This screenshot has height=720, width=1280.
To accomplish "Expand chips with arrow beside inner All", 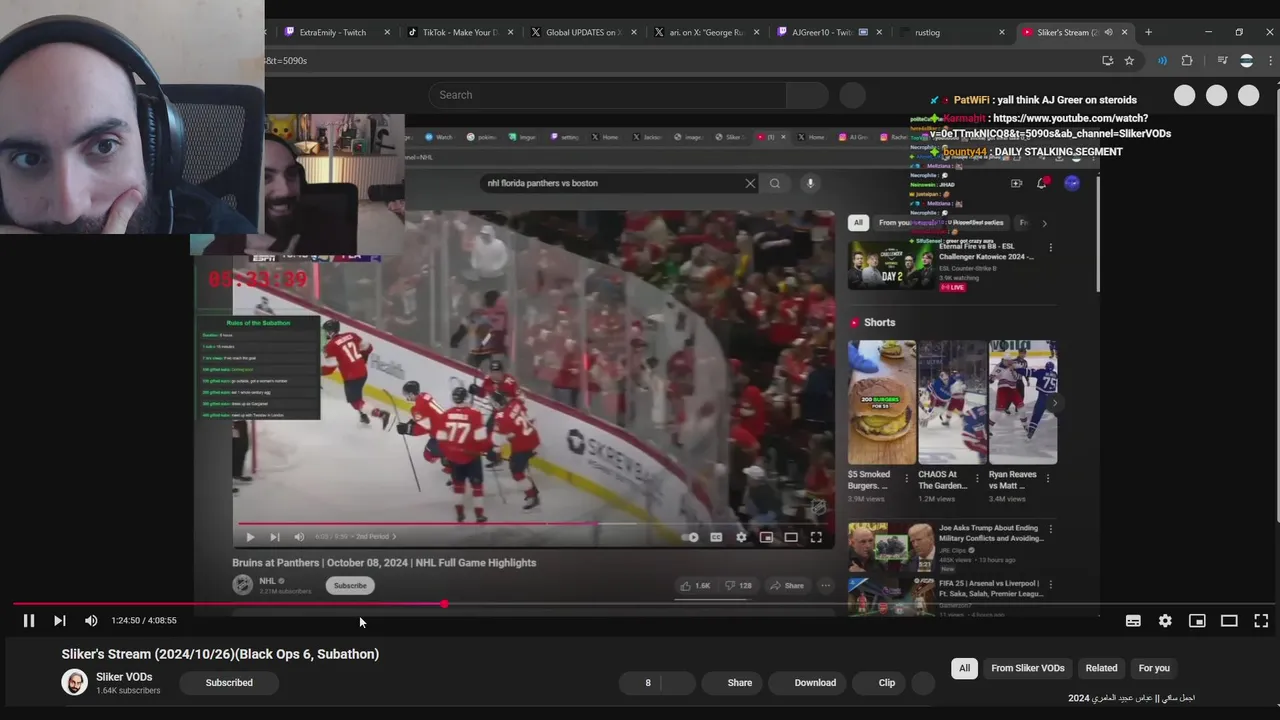I will [x=1044, y=223].
